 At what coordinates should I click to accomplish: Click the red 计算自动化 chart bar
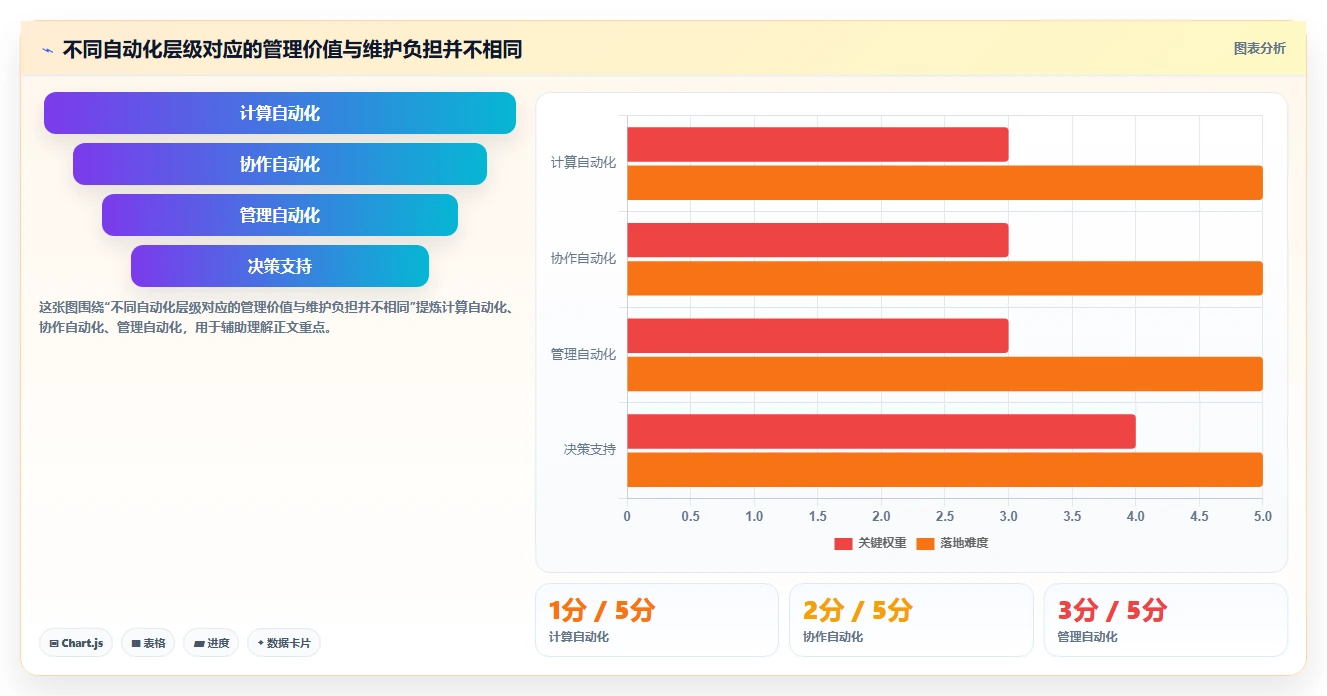click(x=817, y=144)
